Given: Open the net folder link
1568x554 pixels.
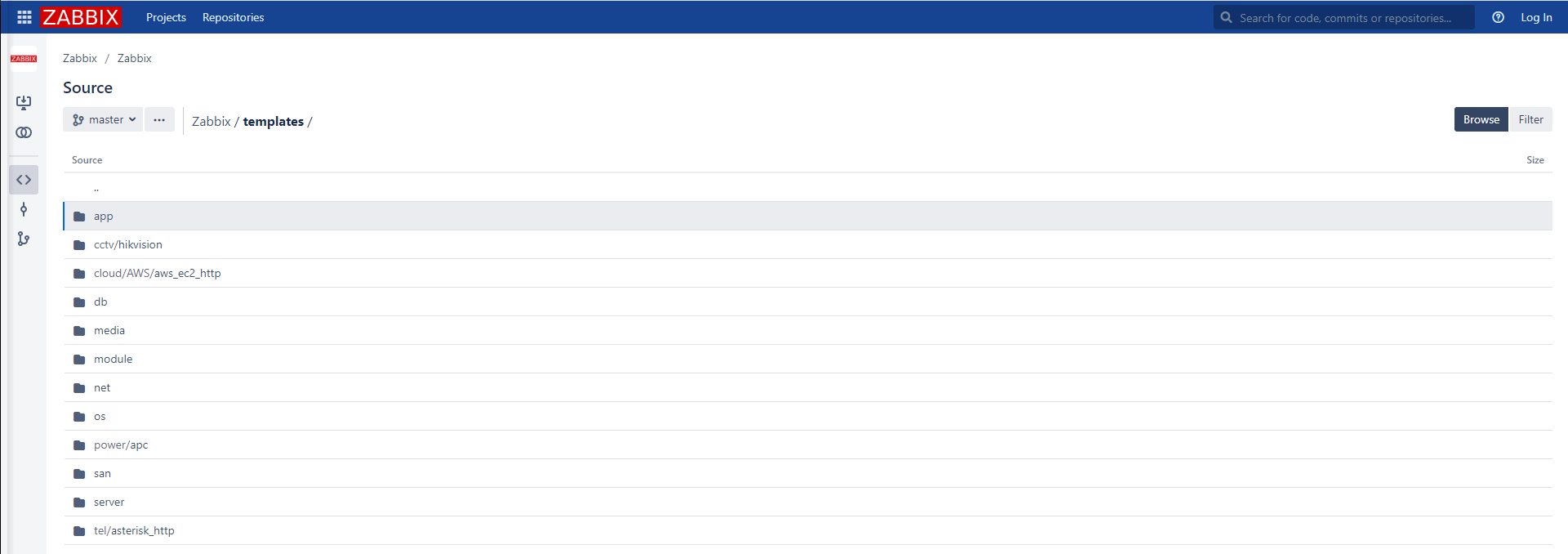Looking at the screenshot, I should (x=102, y=387).
